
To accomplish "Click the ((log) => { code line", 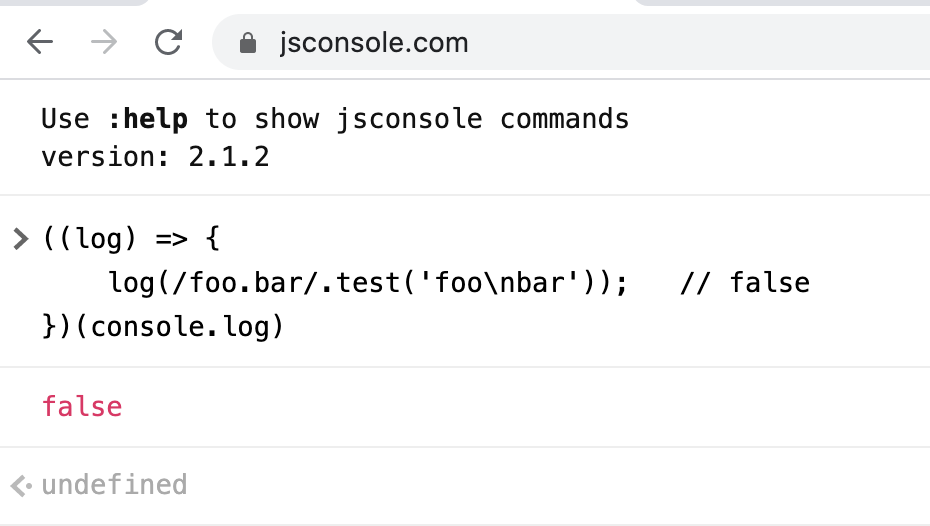I will 131,239.
